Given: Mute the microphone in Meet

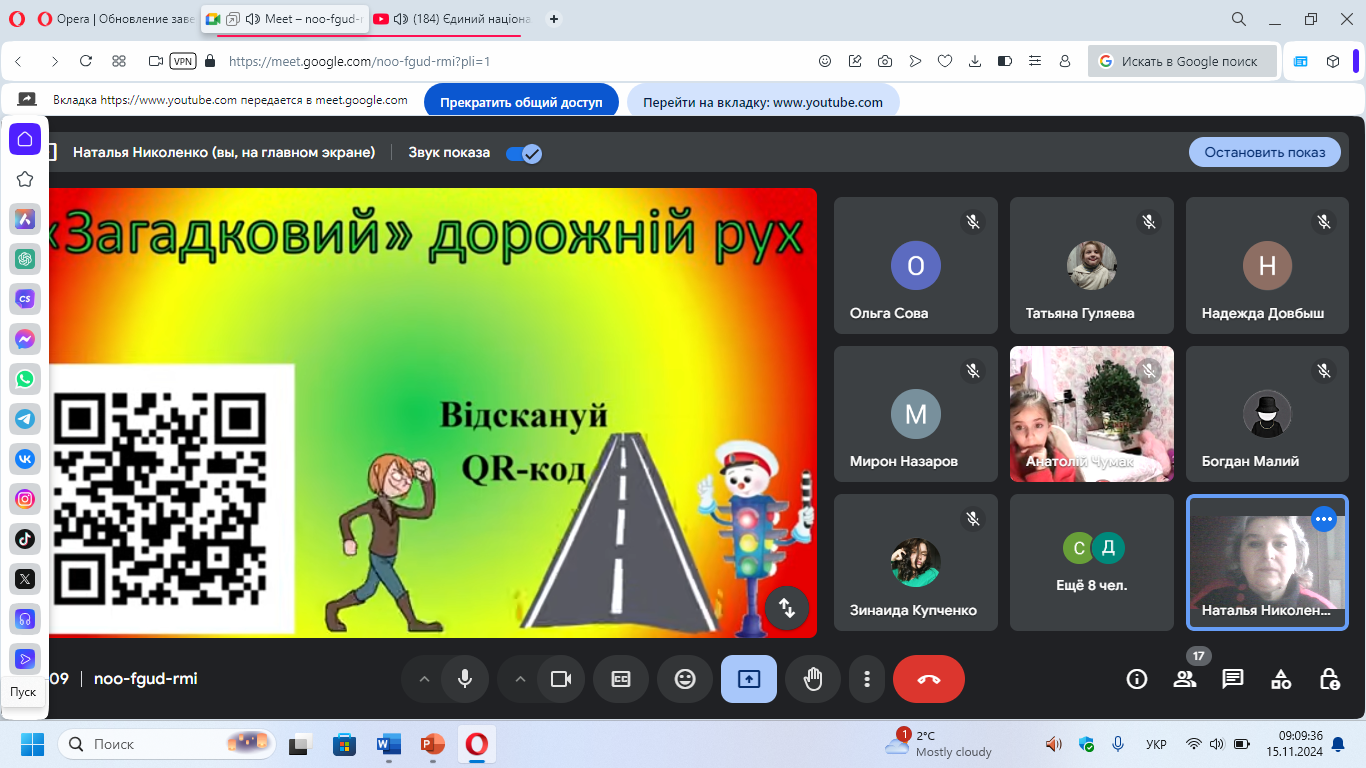Looking at the screenshot, I should 465,679.
